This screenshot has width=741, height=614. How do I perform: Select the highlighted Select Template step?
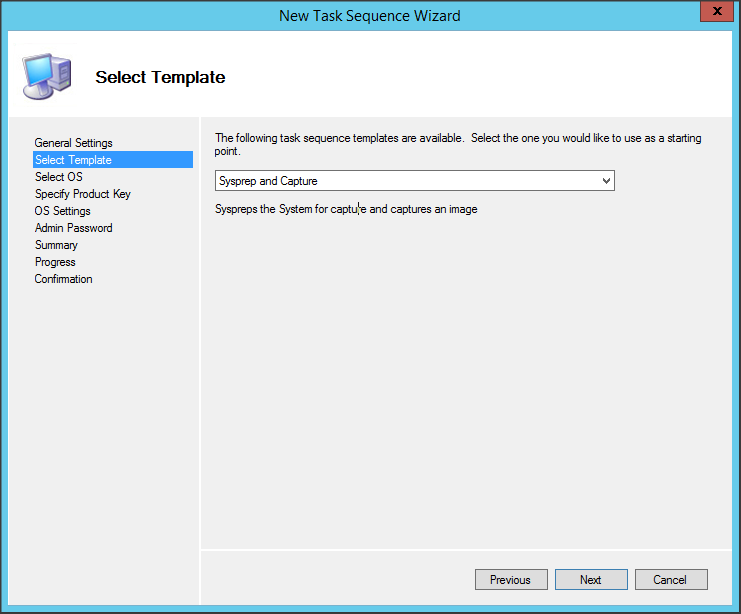(x=73, y=160)
